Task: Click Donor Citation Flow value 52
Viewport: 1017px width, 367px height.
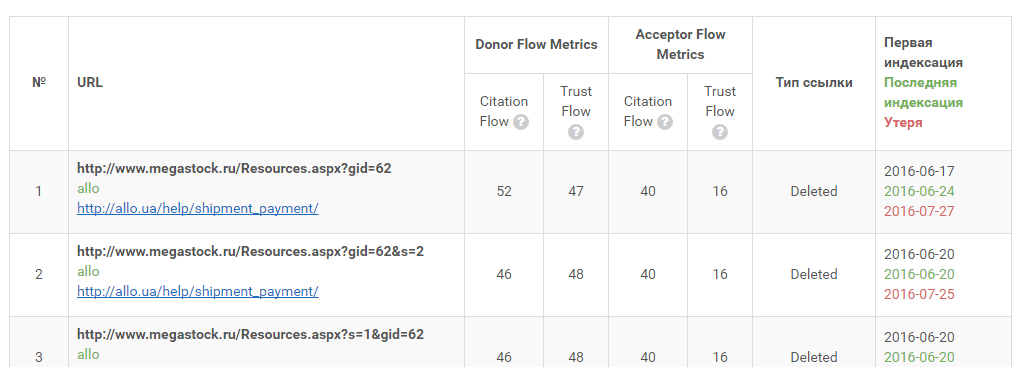Action: 504,191
